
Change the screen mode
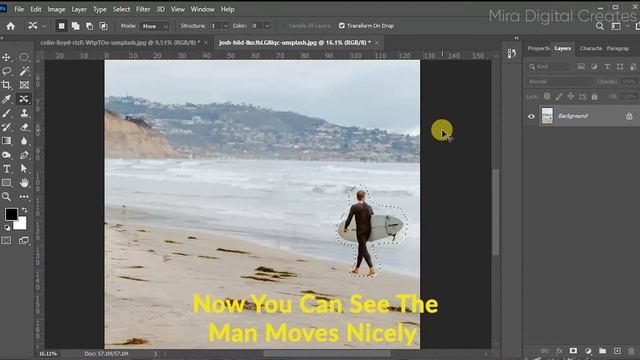click(24, 240)
